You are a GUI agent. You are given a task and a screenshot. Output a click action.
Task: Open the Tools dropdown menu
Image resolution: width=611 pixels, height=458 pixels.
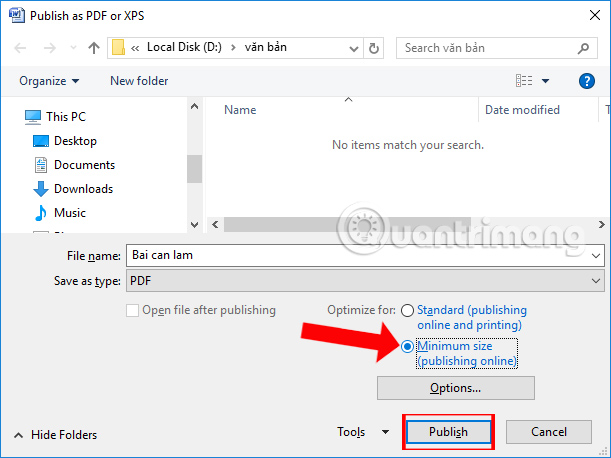(x=363, y=432)
